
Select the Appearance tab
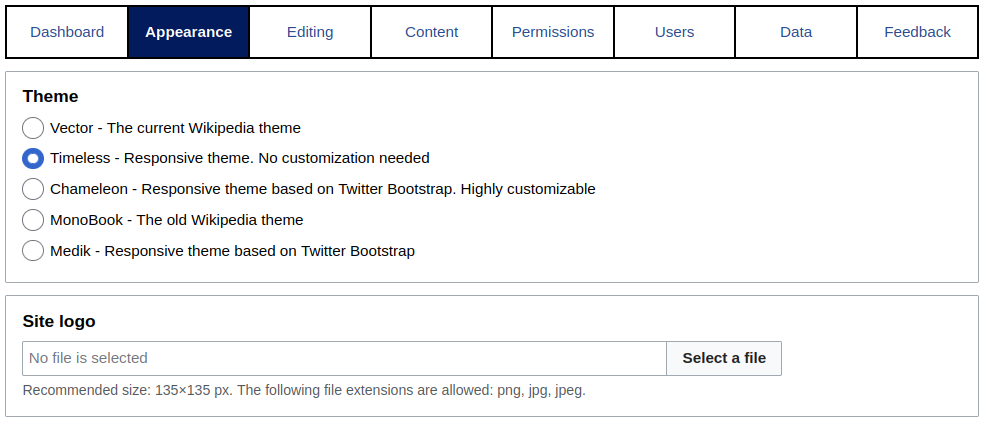pyautogui.click(x=188, y=32)
